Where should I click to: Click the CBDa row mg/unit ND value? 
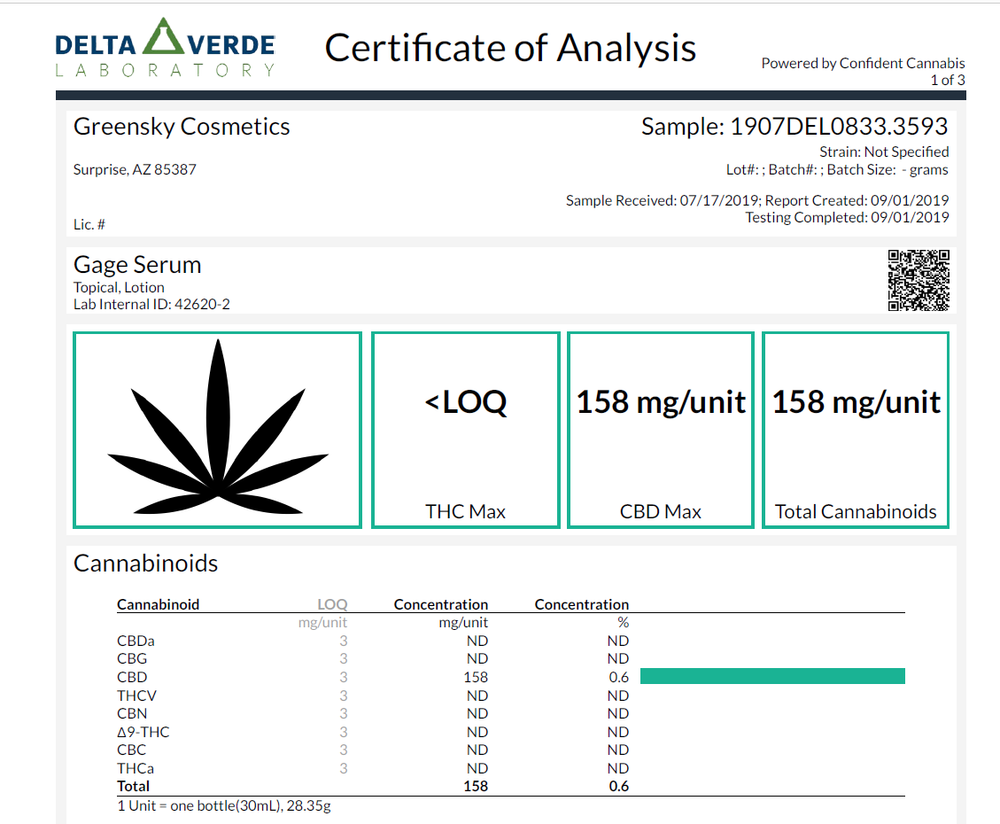pos(478,641)
